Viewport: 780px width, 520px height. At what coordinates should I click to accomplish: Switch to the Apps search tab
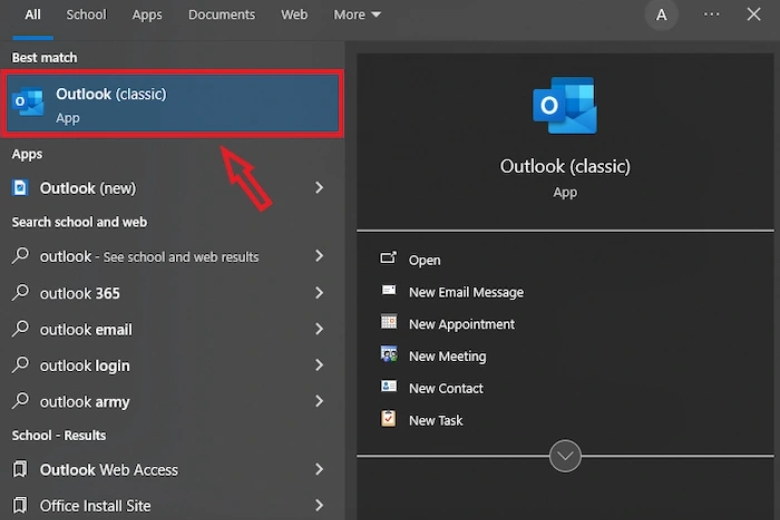point(147,15)
